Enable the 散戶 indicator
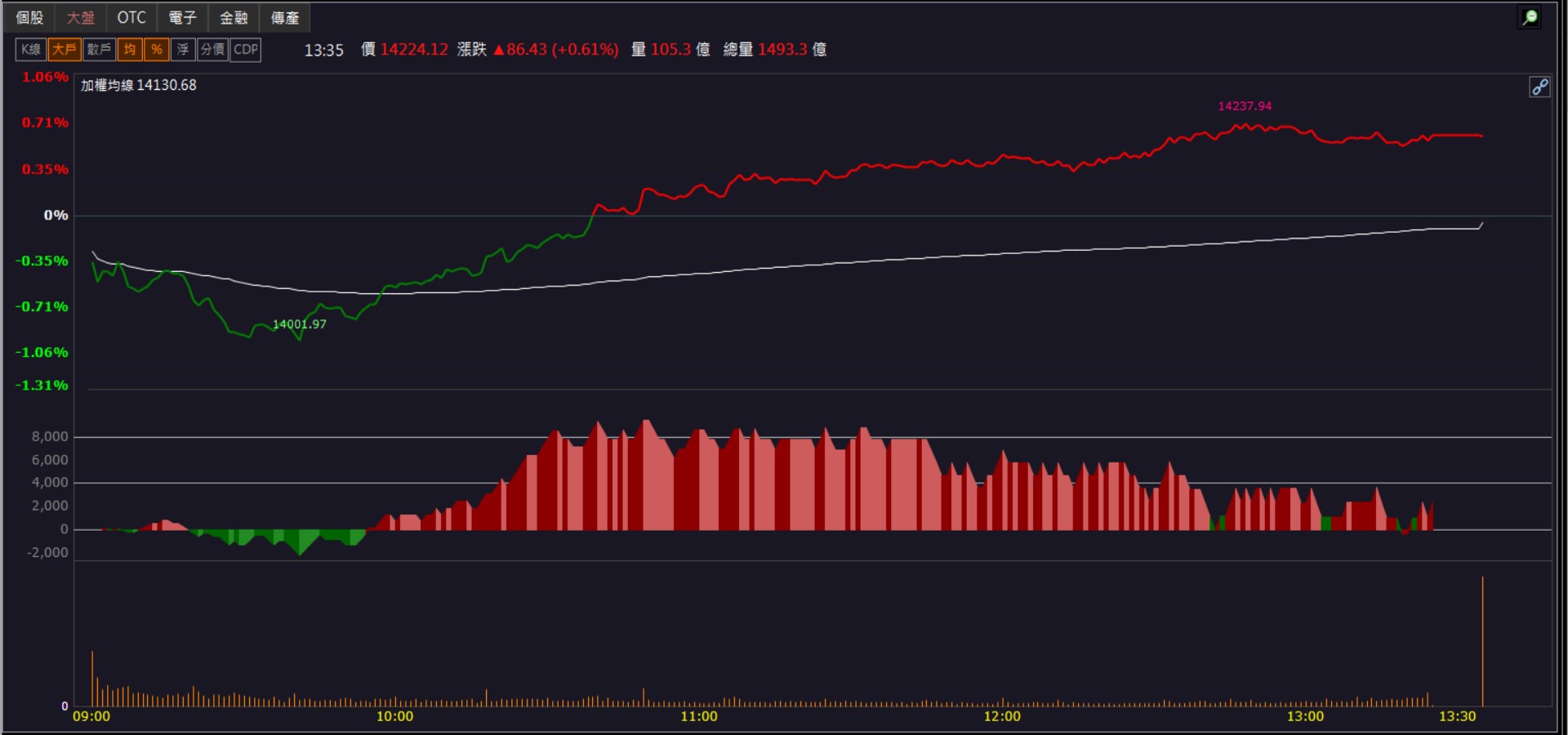 pyautogui.click(x=99, y=49)
